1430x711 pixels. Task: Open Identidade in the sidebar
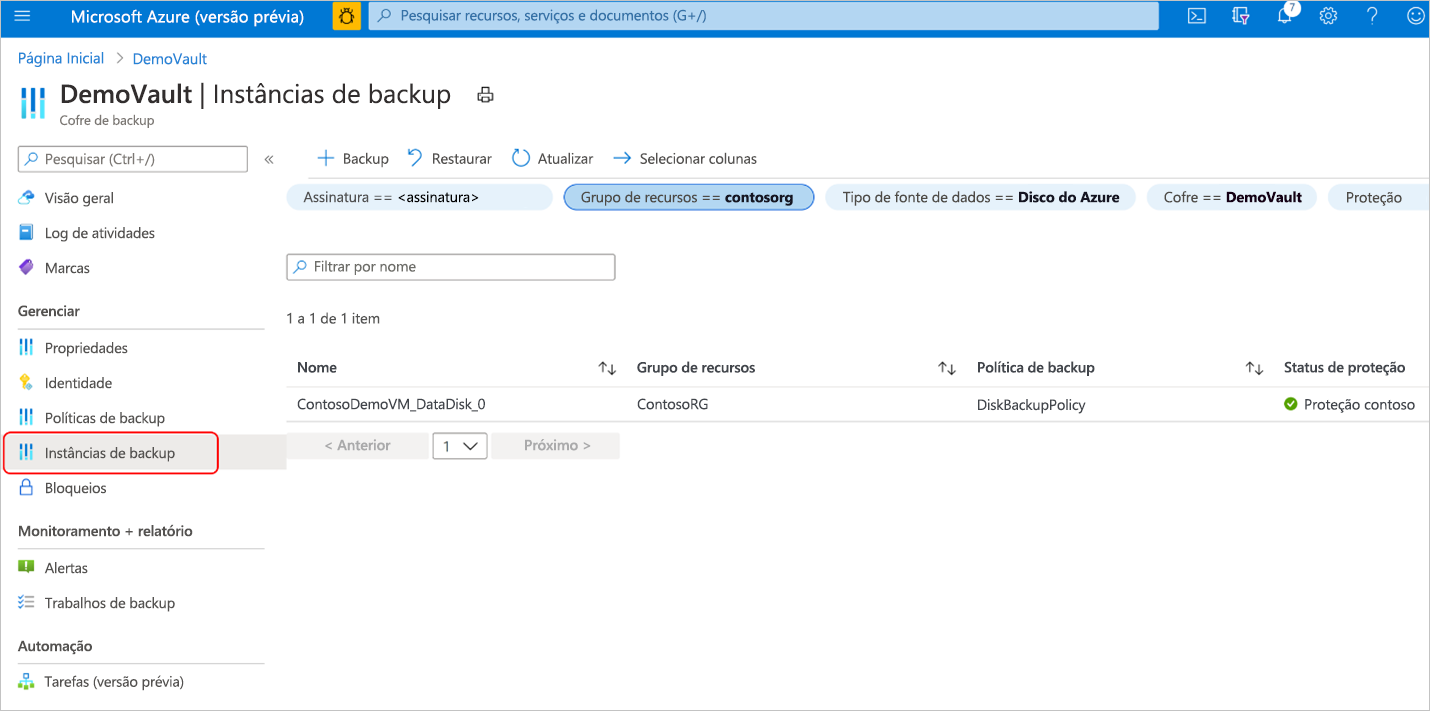click(78, 383)
